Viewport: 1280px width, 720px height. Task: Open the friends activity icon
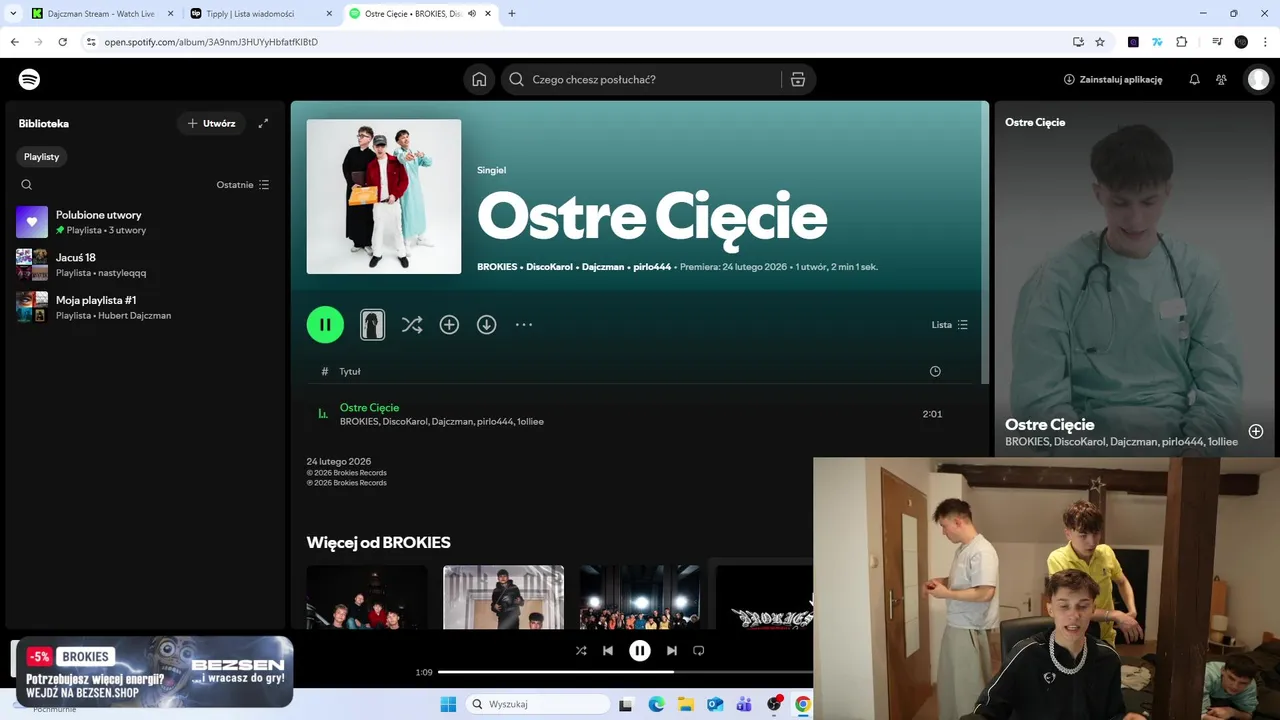point(1221,80)
